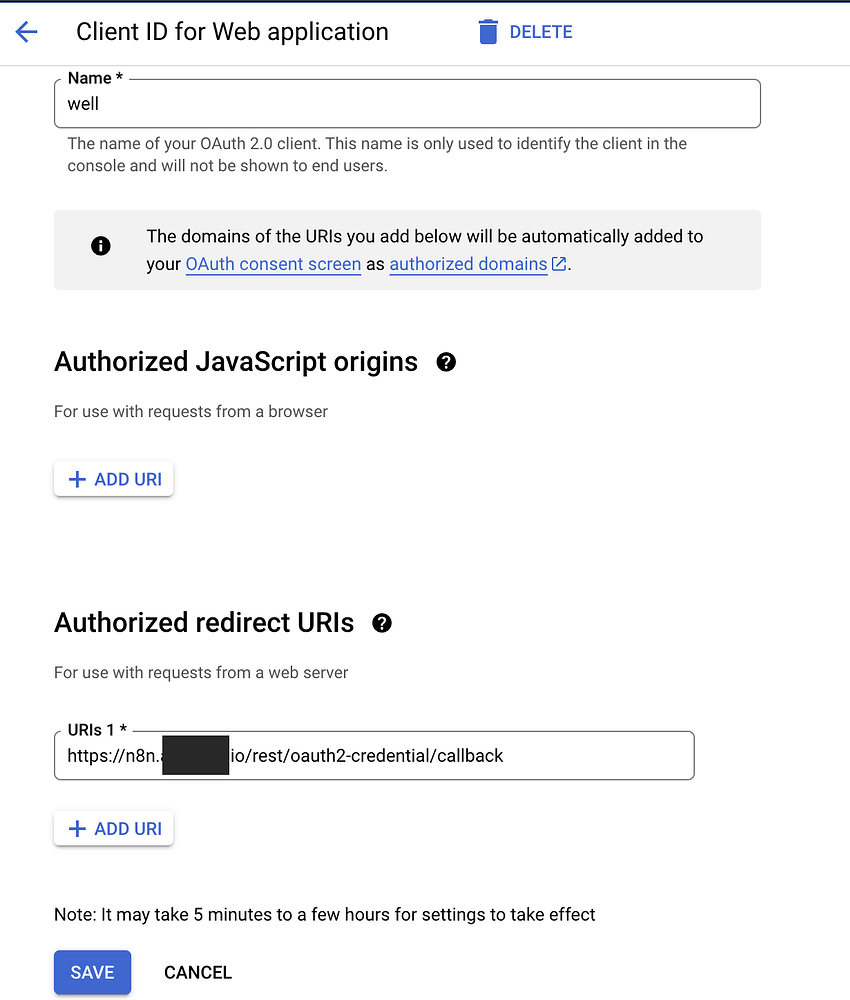This screenshot has width=850, height=1000.
Task: Click the help icon beside Authorized redirect URIs
Action: pos(381,622)
